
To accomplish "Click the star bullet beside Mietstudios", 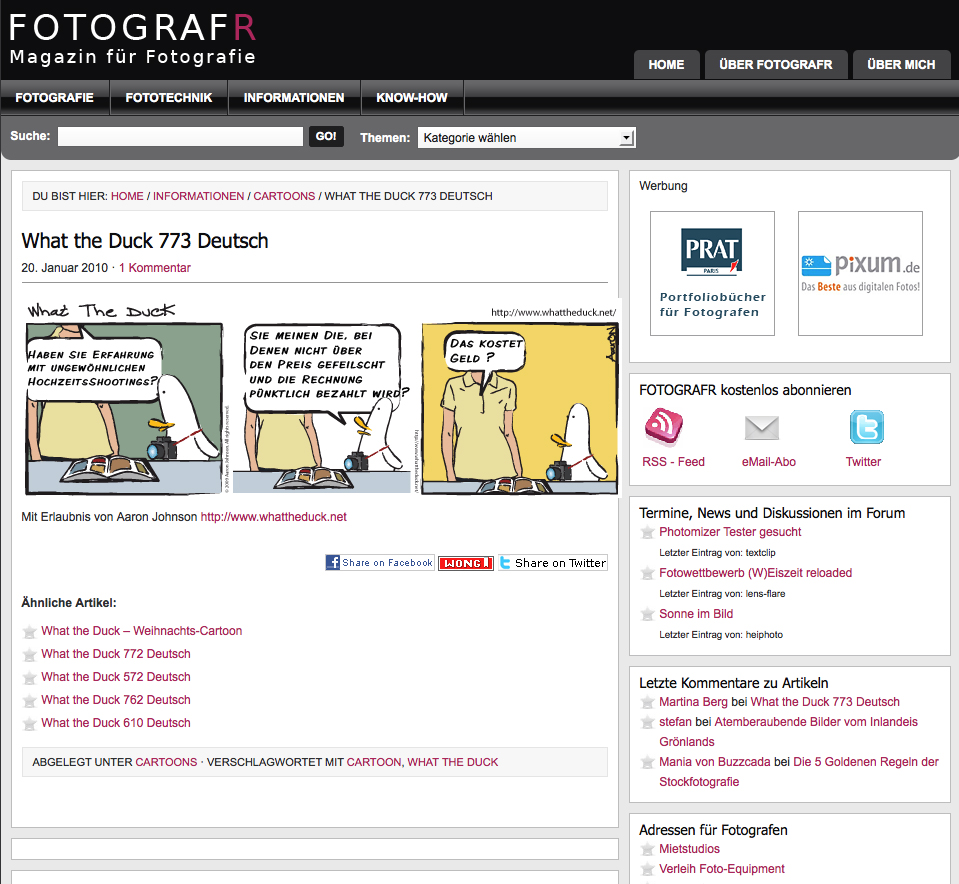I will [x=647, y=850].
